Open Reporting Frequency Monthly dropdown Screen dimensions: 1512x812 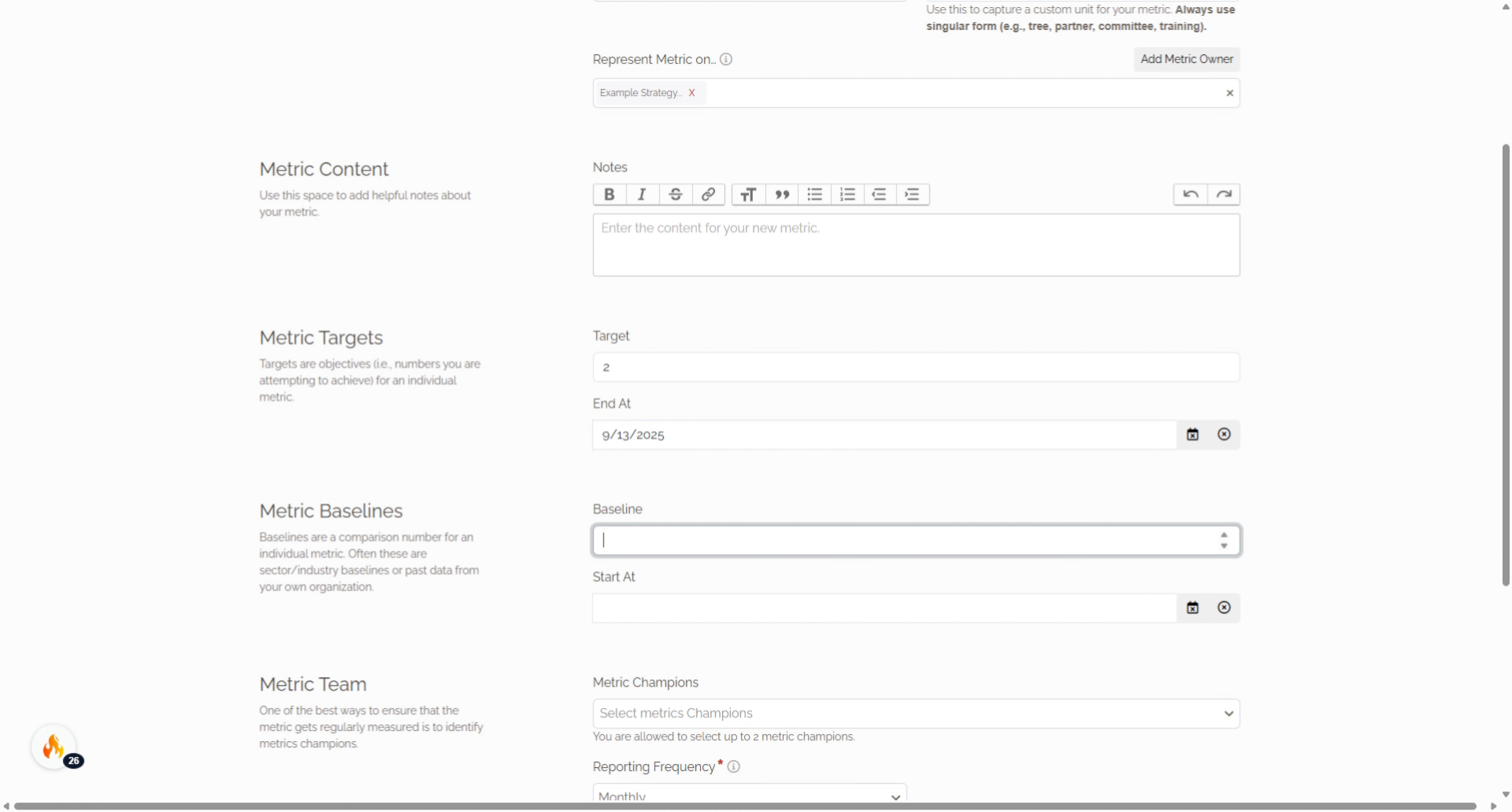750,794
